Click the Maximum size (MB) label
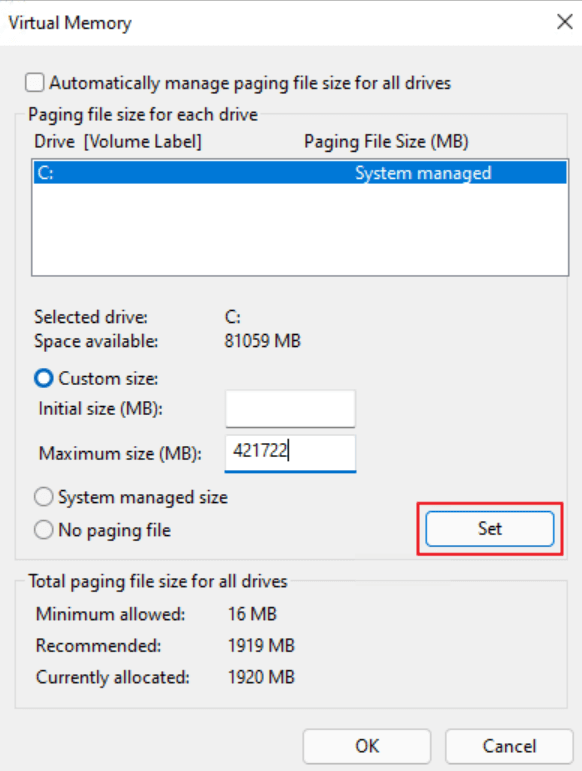 (x=120, y=453)
